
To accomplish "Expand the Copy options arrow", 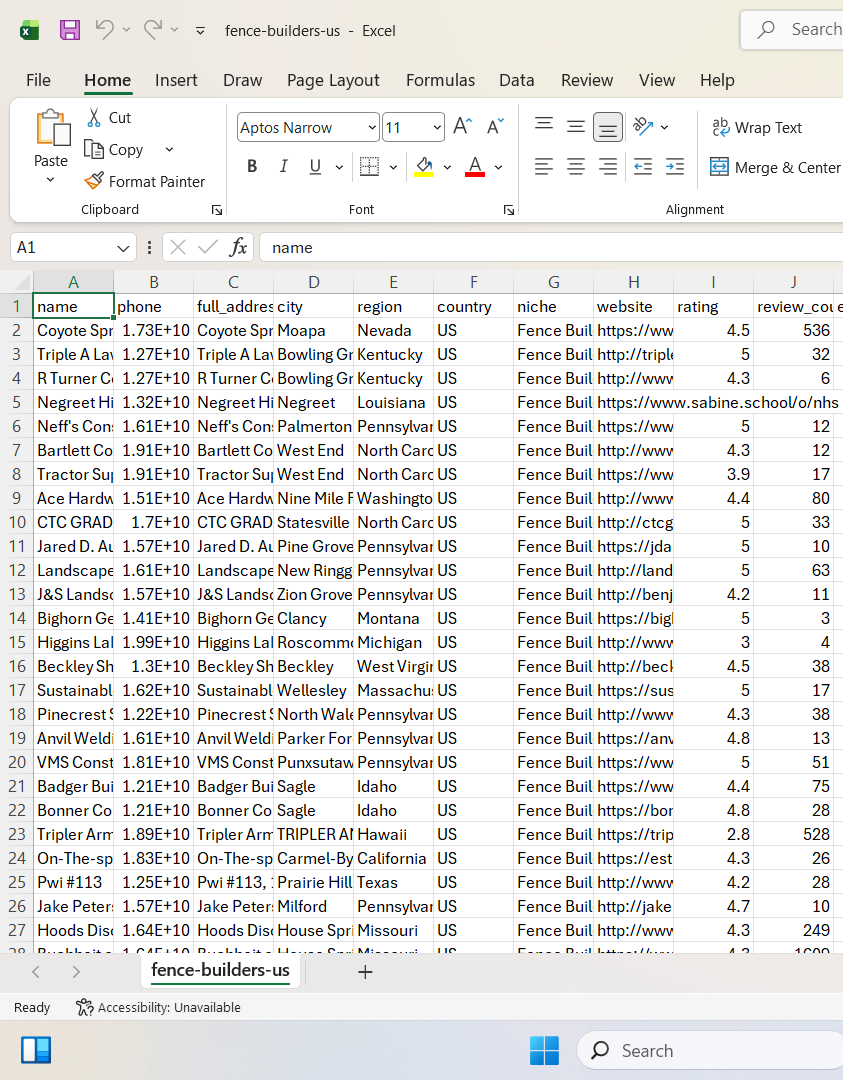I will tap(169, 149).
